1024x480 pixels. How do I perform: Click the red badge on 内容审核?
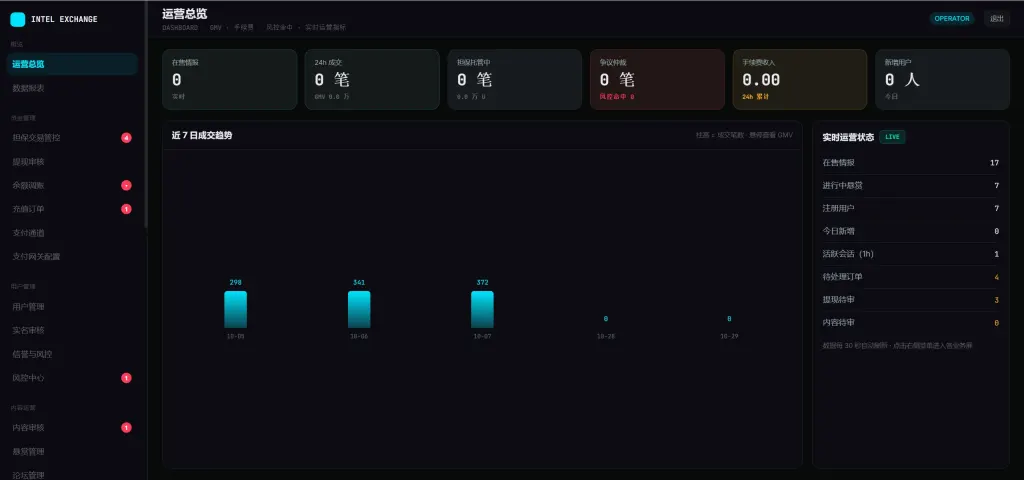pos(126,428)
